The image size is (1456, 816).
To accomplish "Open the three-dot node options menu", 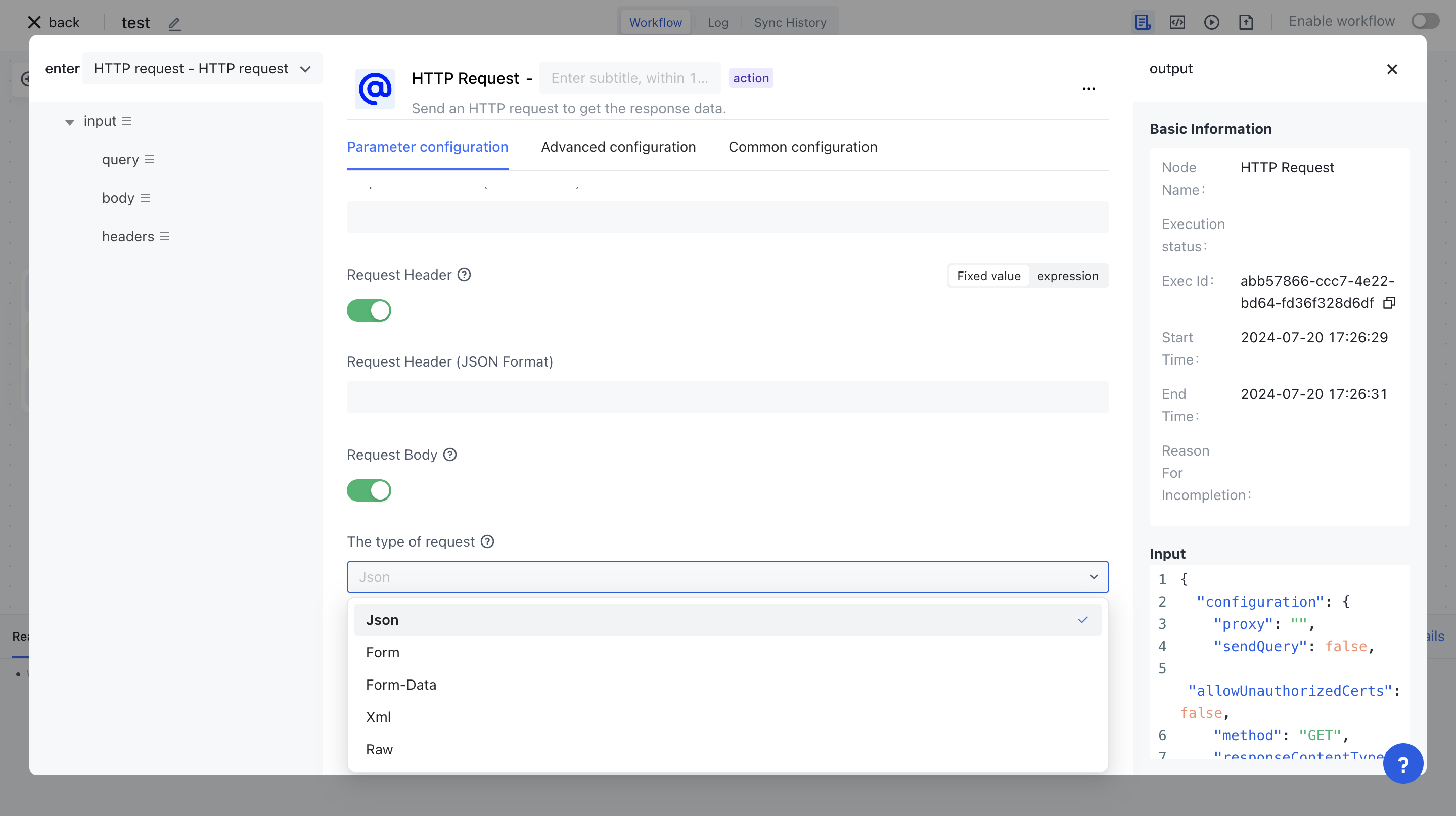I will coord(1088,88).
